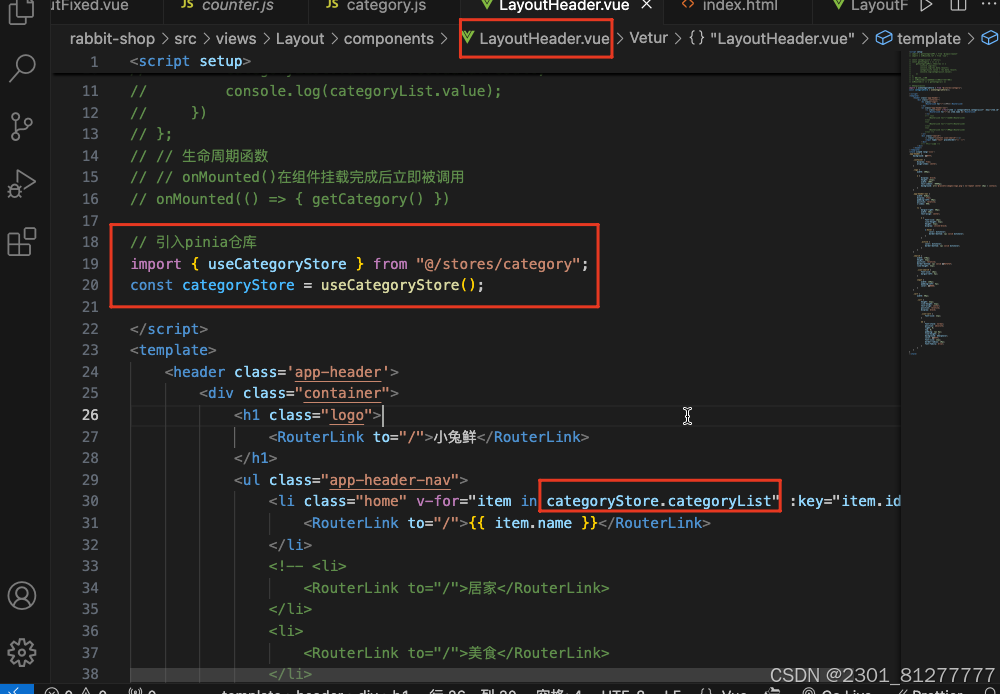
Task: Click getCategory() on line 16
Action: 367,198
